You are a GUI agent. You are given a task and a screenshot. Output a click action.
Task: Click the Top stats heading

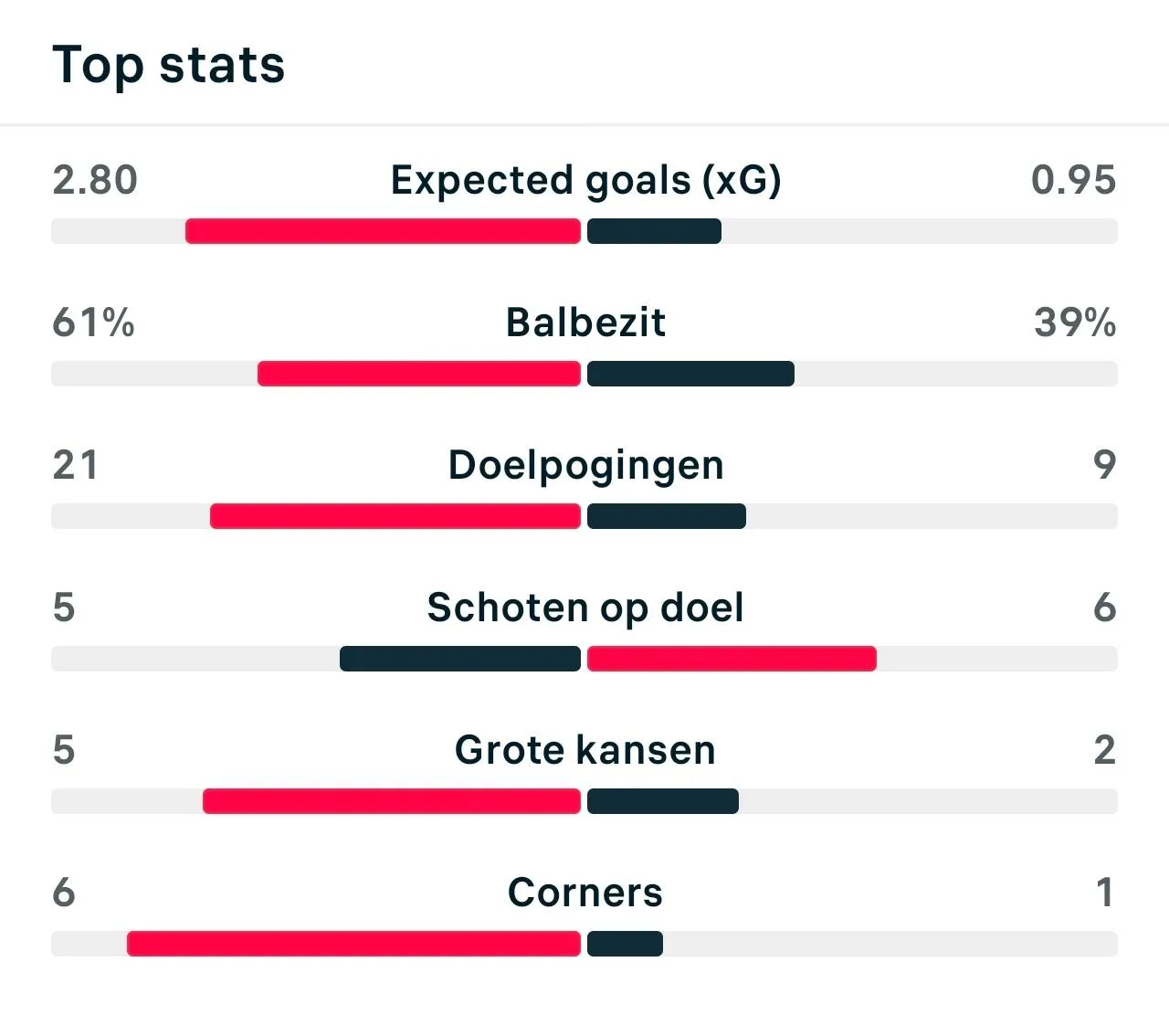(x=169, y=65)
